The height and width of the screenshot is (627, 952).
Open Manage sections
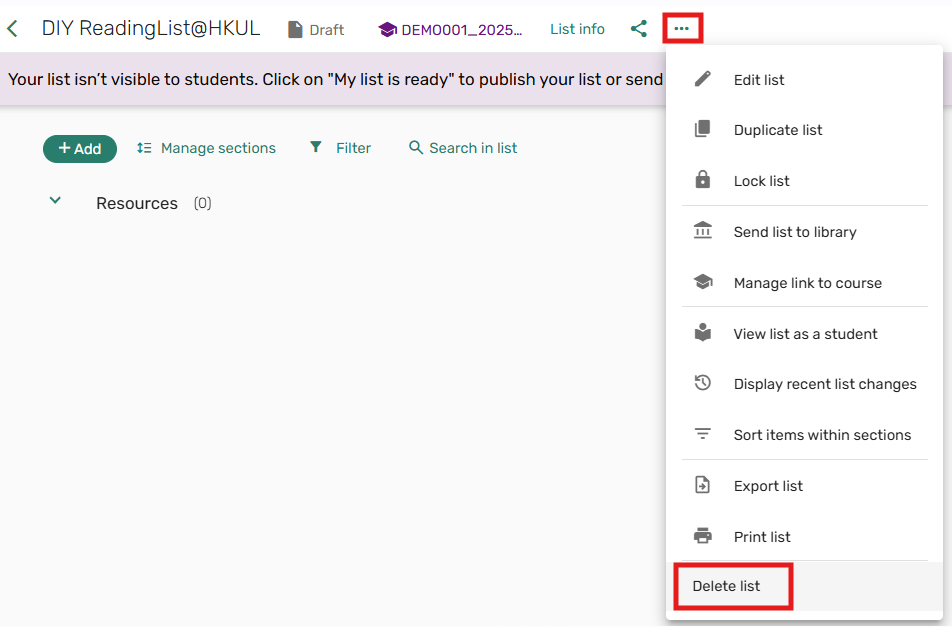206,148
